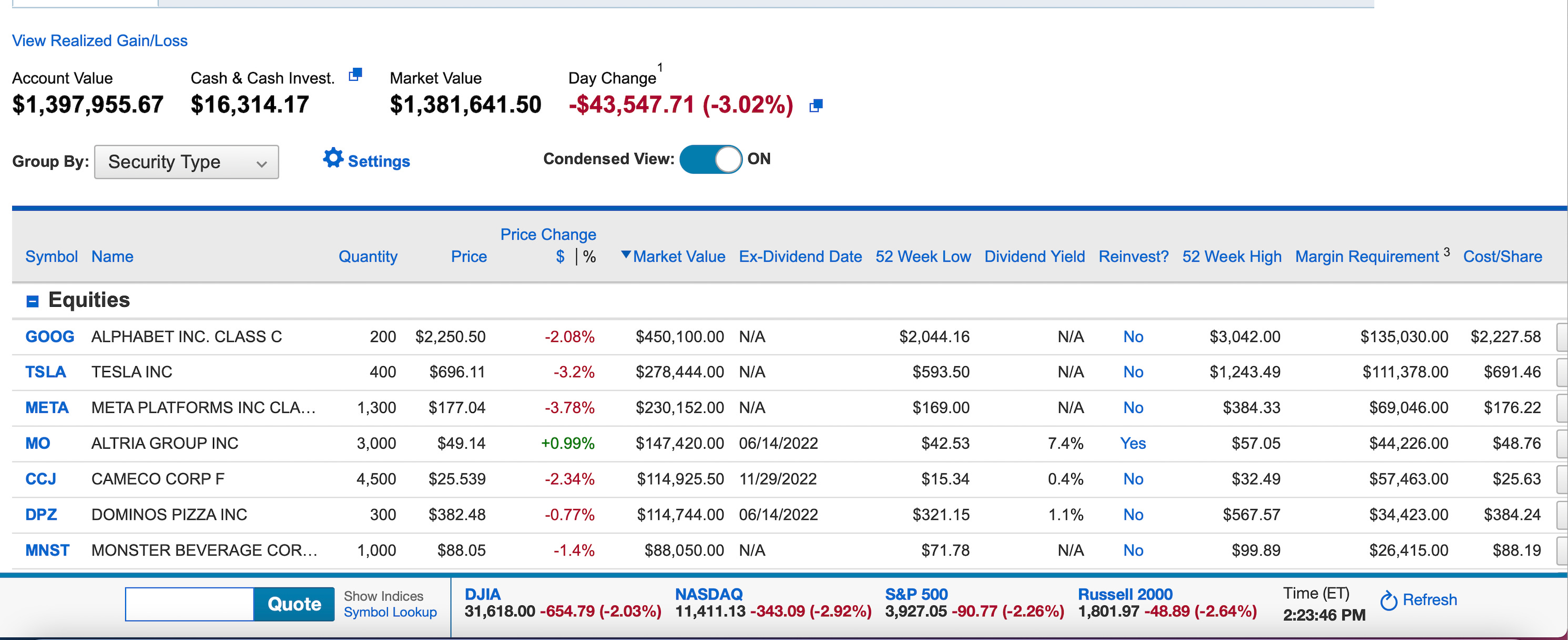Click the TESLA INC name cell
The image size is (1568, 640).
click(x=131, y=373)
